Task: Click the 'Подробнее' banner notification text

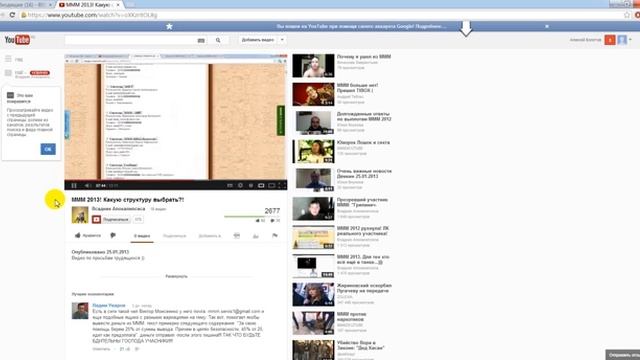Action: [432, 26]
